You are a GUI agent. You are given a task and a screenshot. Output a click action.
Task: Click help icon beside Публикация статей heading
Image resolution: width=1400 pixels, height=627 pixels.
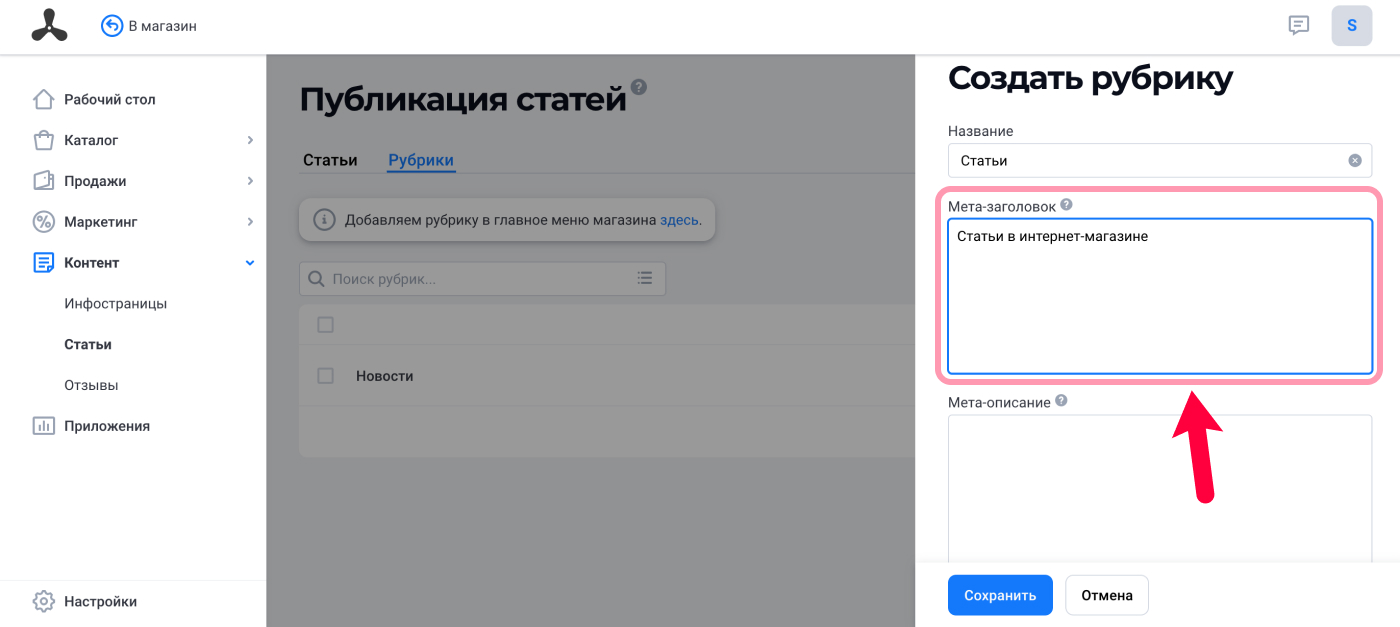[x=639, y=87]
